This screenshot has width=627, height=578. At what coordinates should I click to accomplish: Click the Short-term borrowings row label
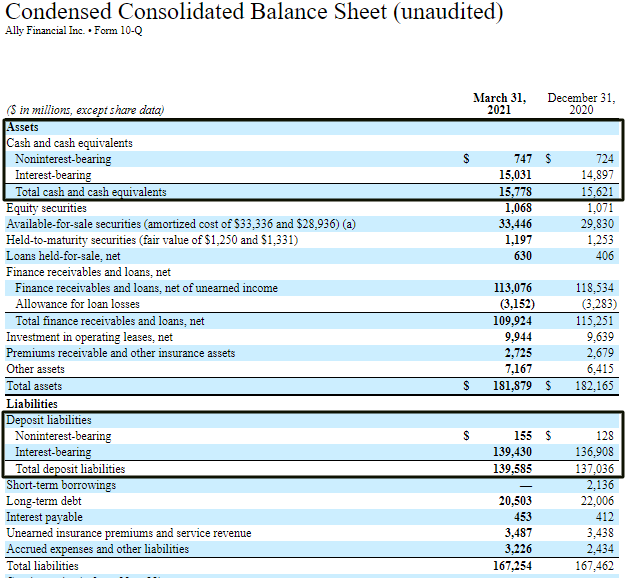pyautogui.click(x=61, y=485)
